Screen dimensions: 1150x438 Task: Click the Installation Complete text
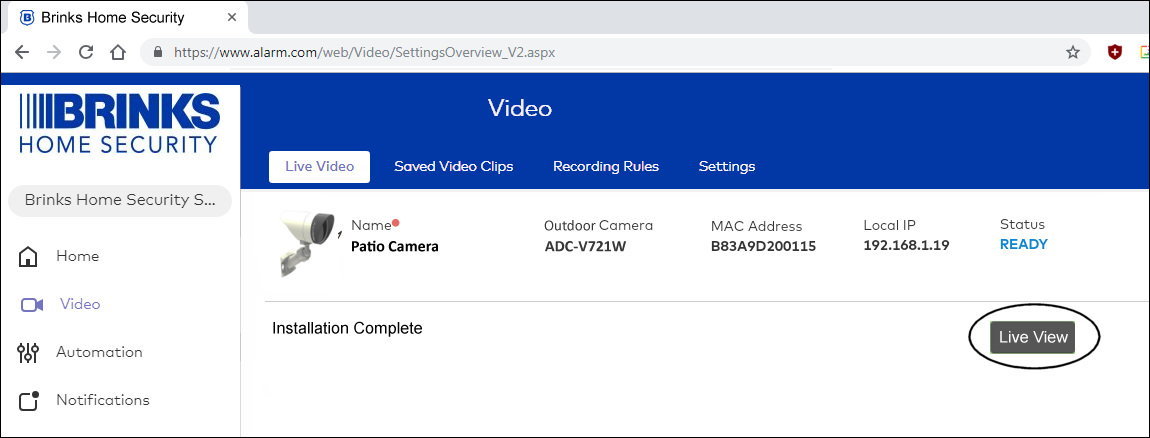(347, 328)
